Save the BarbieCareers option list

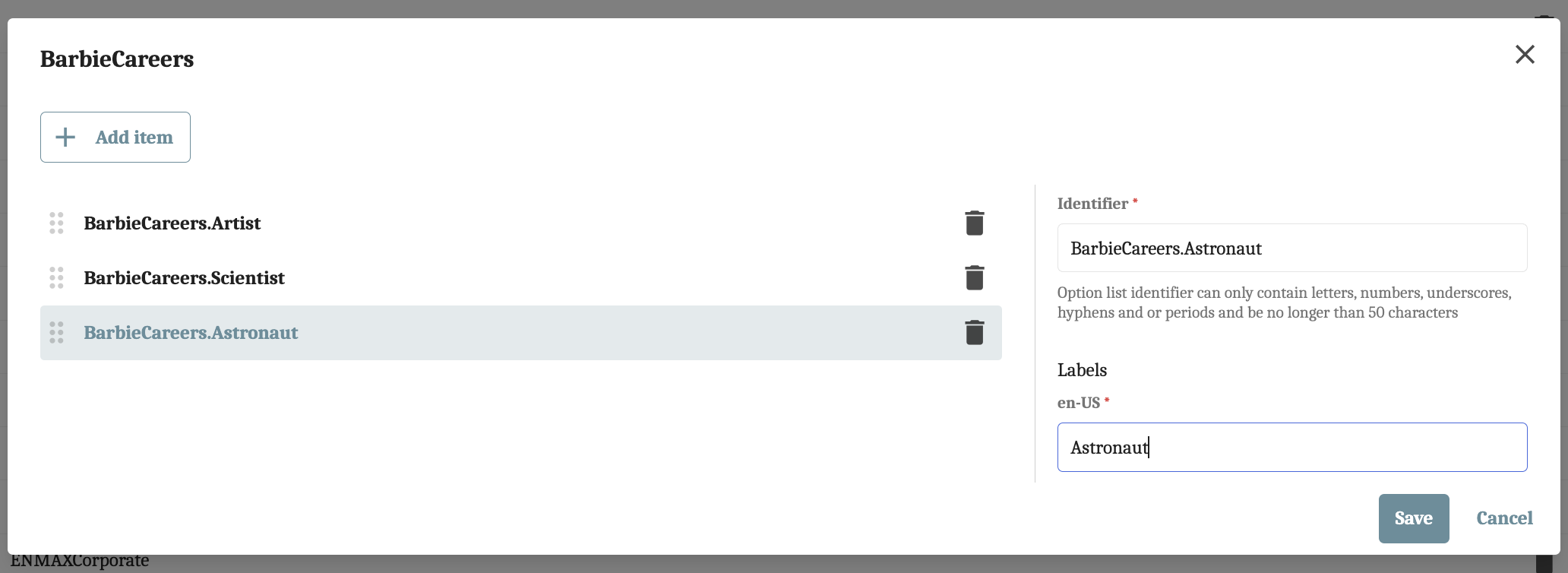(1413, 518)
